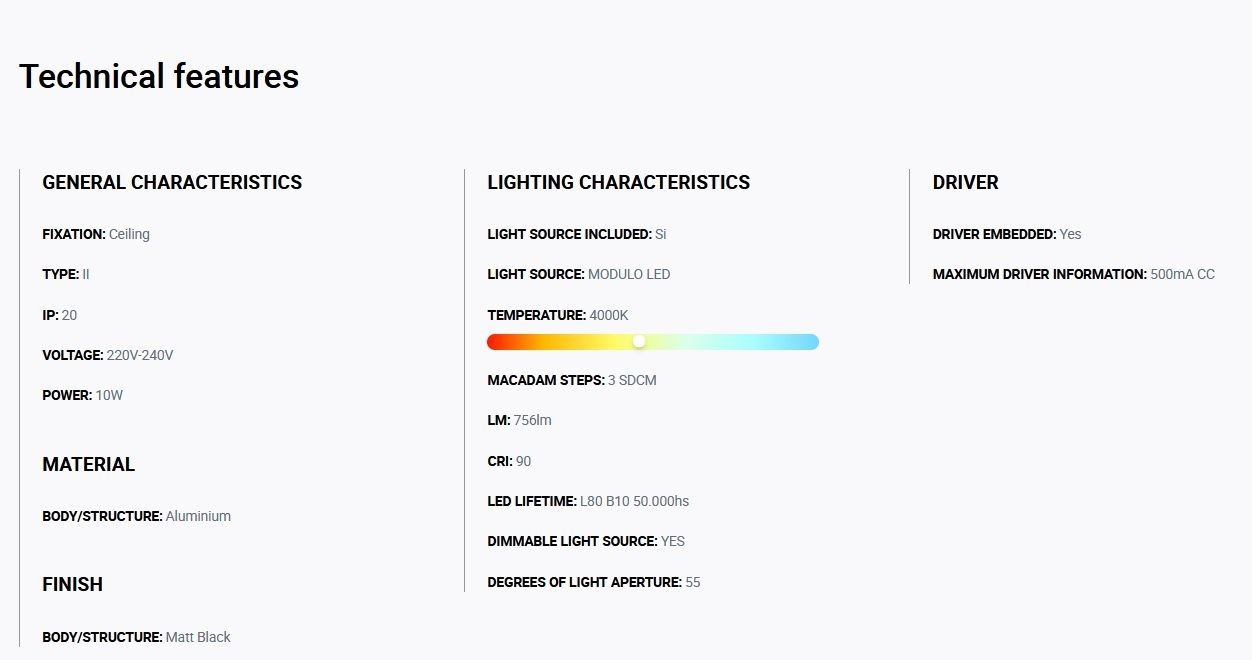Select the Material section heading
This screenshot has width=1252, height=660.
coord(89,465)
